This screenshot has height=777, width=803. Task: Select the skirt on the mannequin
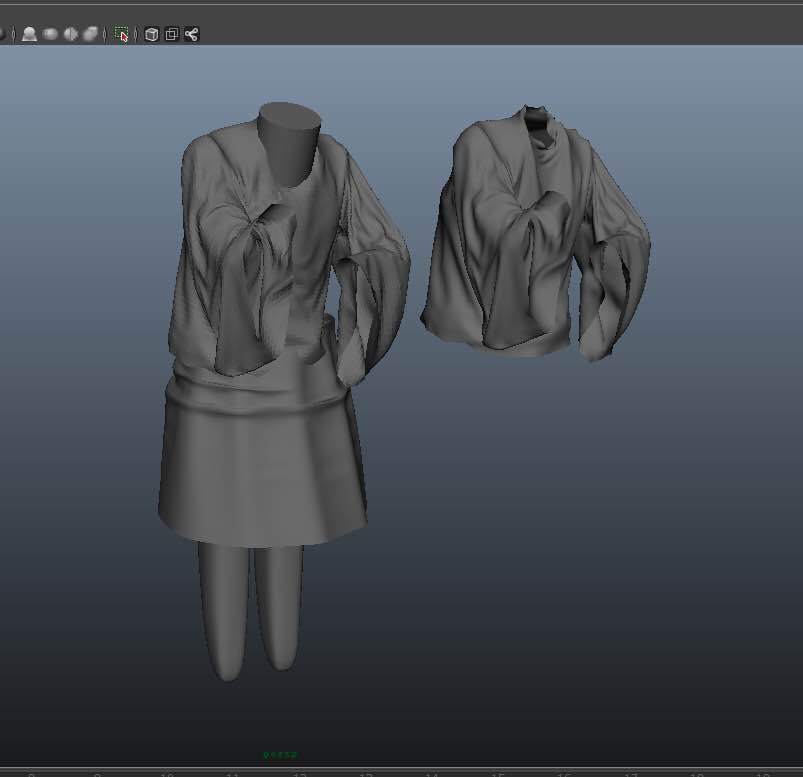click(x=261, y=461)
